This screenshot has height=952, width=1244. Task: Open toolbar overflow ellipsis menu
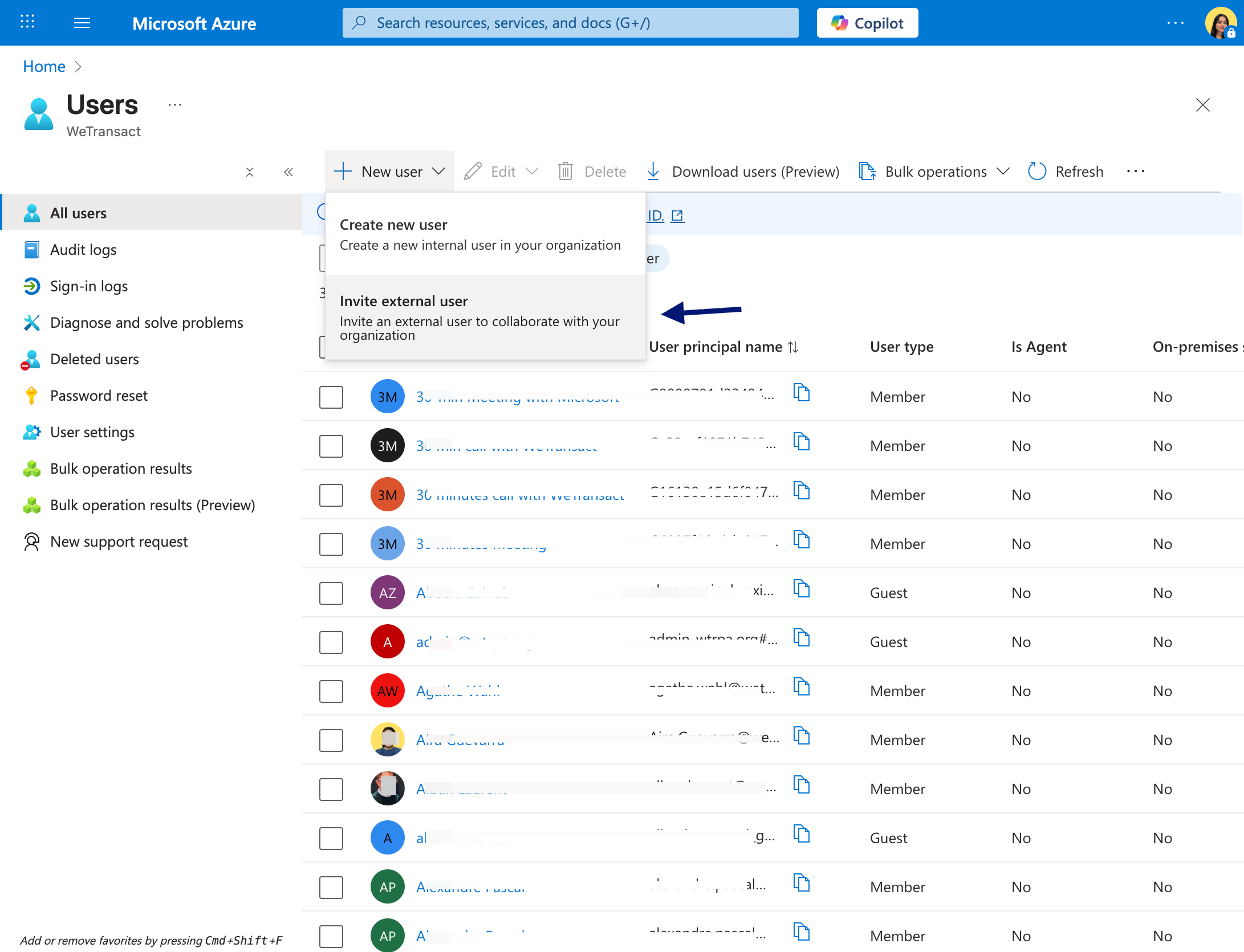click(1136, 172)
